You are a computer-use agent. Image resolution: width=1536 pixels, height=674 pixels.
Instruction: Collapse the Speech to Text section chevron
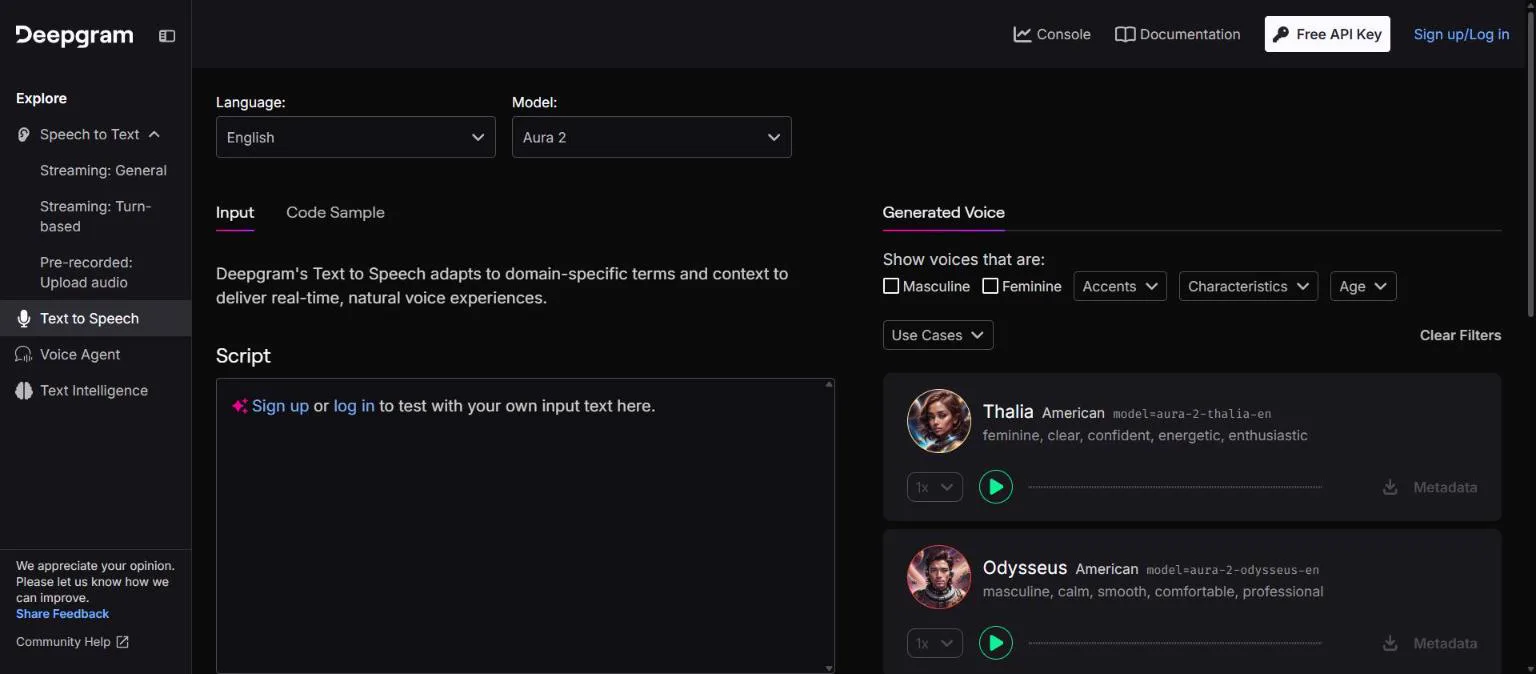pyautogui.click(x=154, y=134)
